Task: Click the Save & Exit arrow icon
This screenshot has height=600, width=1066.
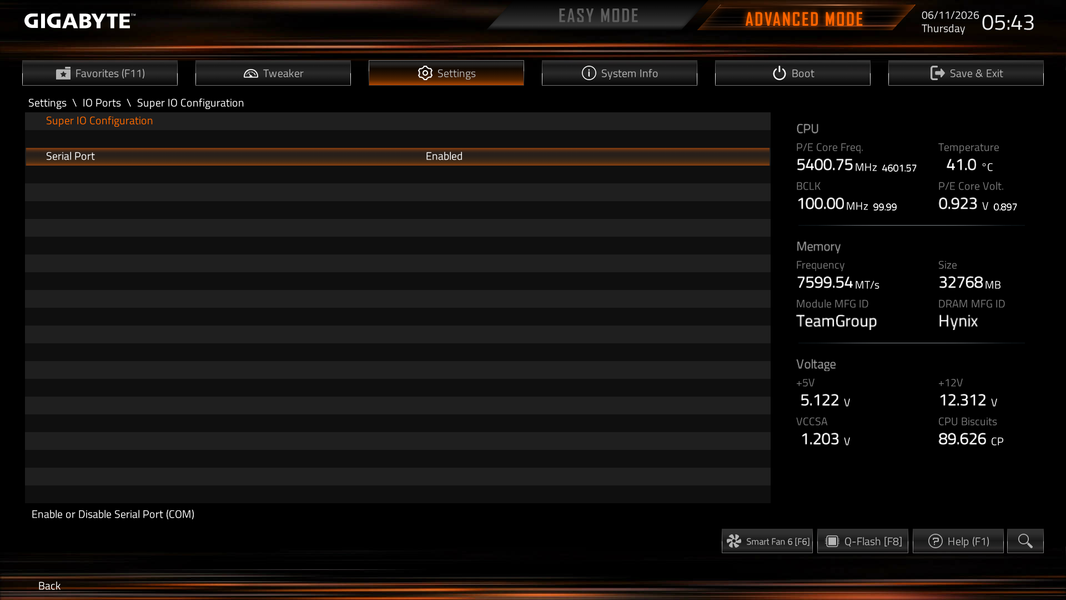Action: (938, 73)
